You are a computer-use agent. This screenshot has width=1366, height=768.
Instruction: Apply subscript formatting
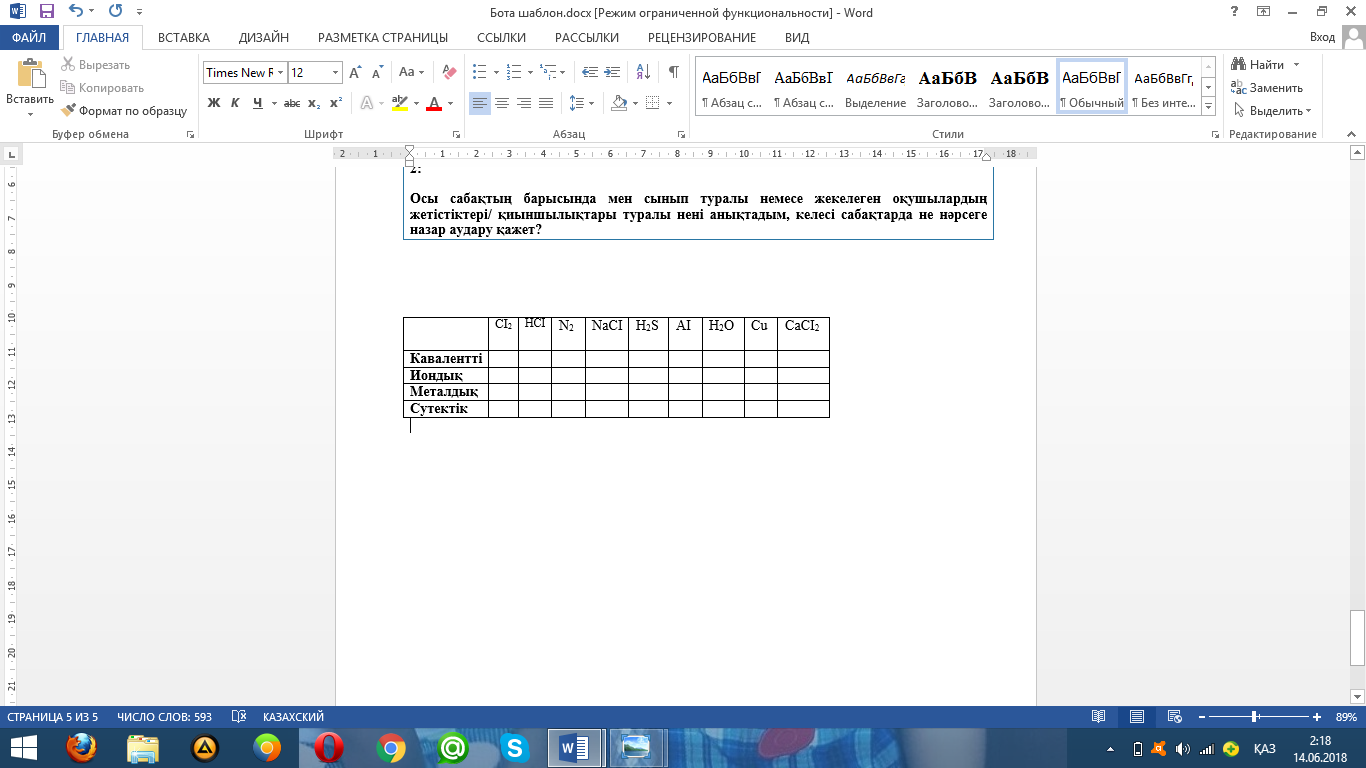[x=314, y=103]
